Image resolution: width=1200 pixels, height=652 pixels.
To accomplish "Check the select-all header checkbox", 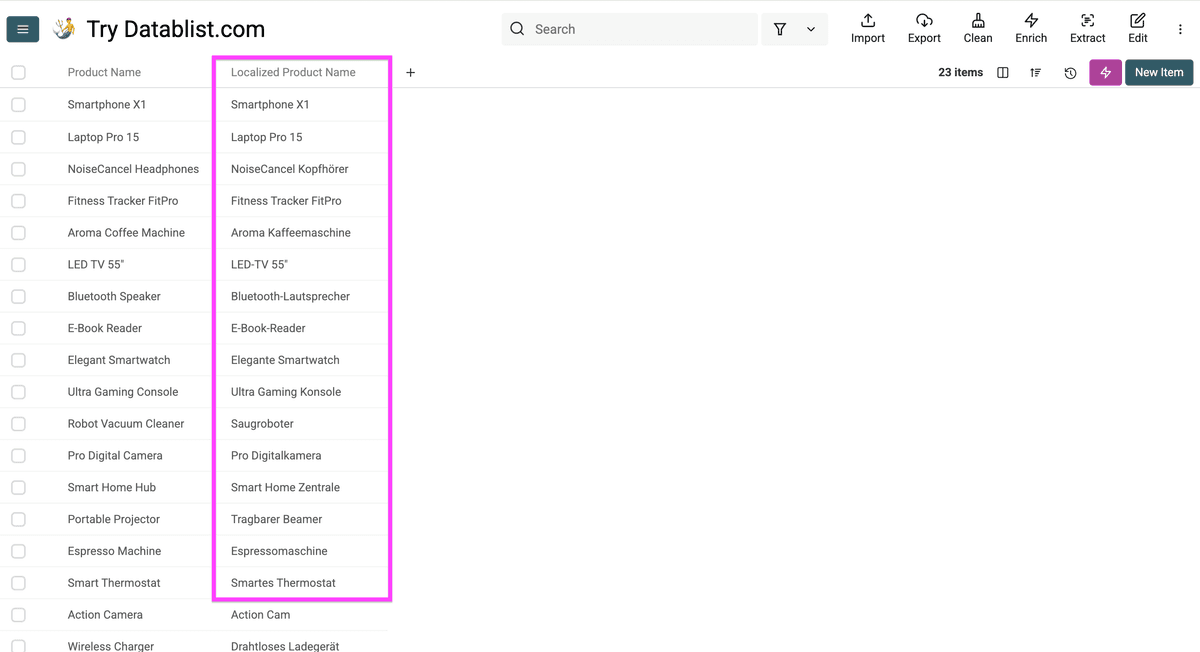I will pos(18,72).
